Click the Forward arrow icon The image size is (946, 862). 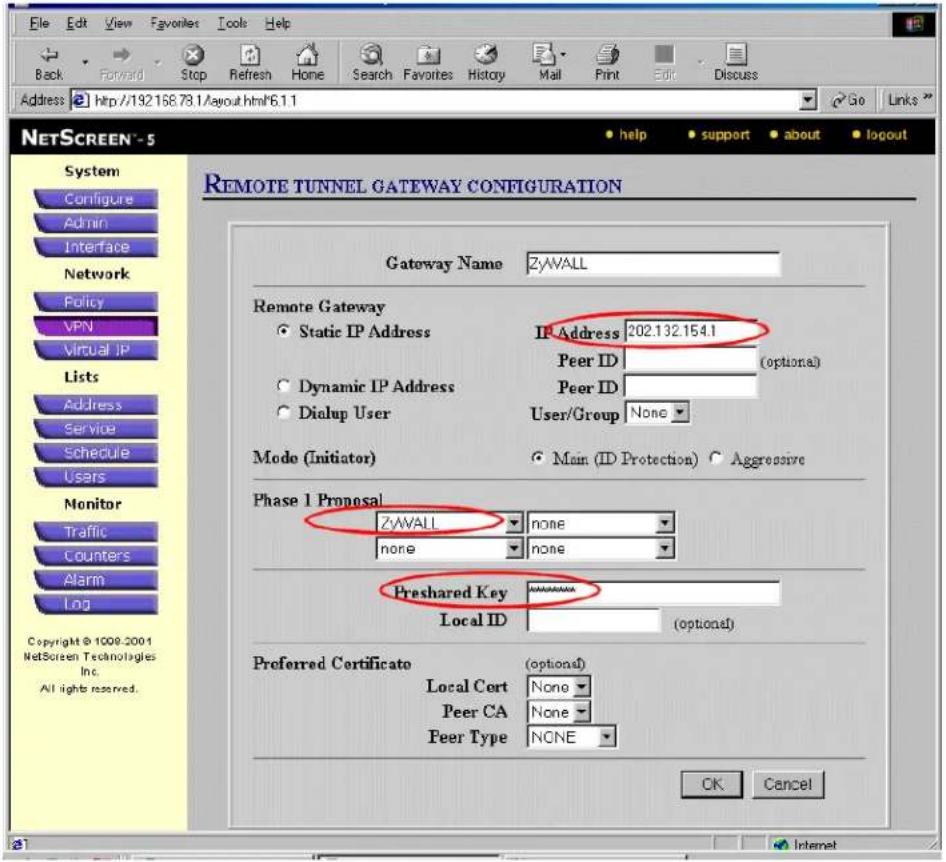click(x=121, y=55)
